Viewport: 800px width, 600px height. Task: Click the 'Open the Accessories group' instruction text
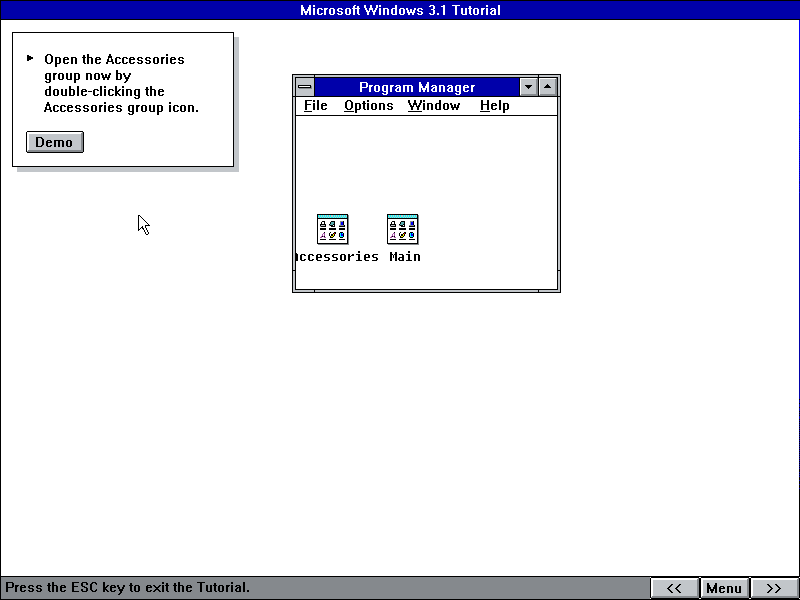coord(121,83)
